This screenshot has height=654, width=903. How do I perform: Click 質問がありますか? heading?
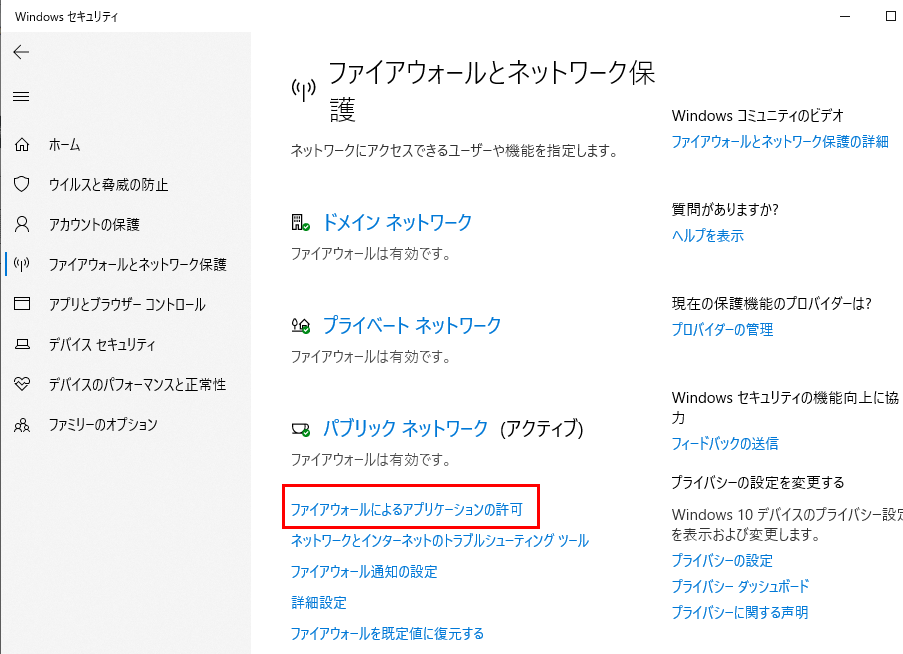click(725, 210)
